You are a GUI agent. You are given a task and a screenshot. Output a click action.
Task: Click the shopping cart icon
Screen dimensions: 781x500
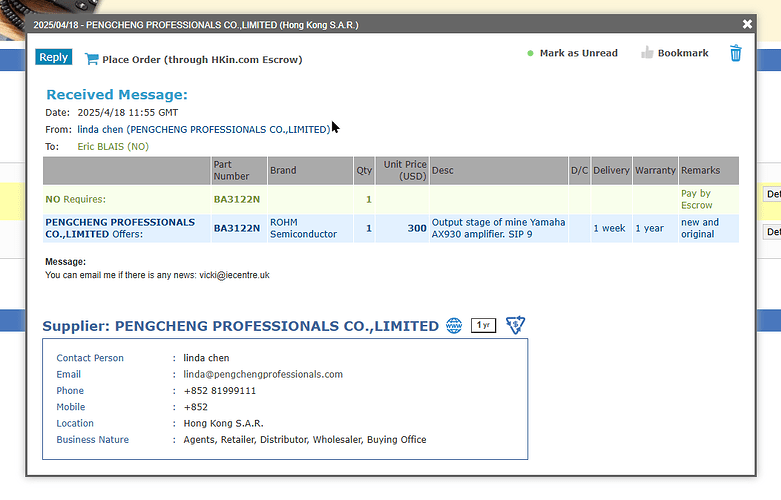tap(91, 59)
